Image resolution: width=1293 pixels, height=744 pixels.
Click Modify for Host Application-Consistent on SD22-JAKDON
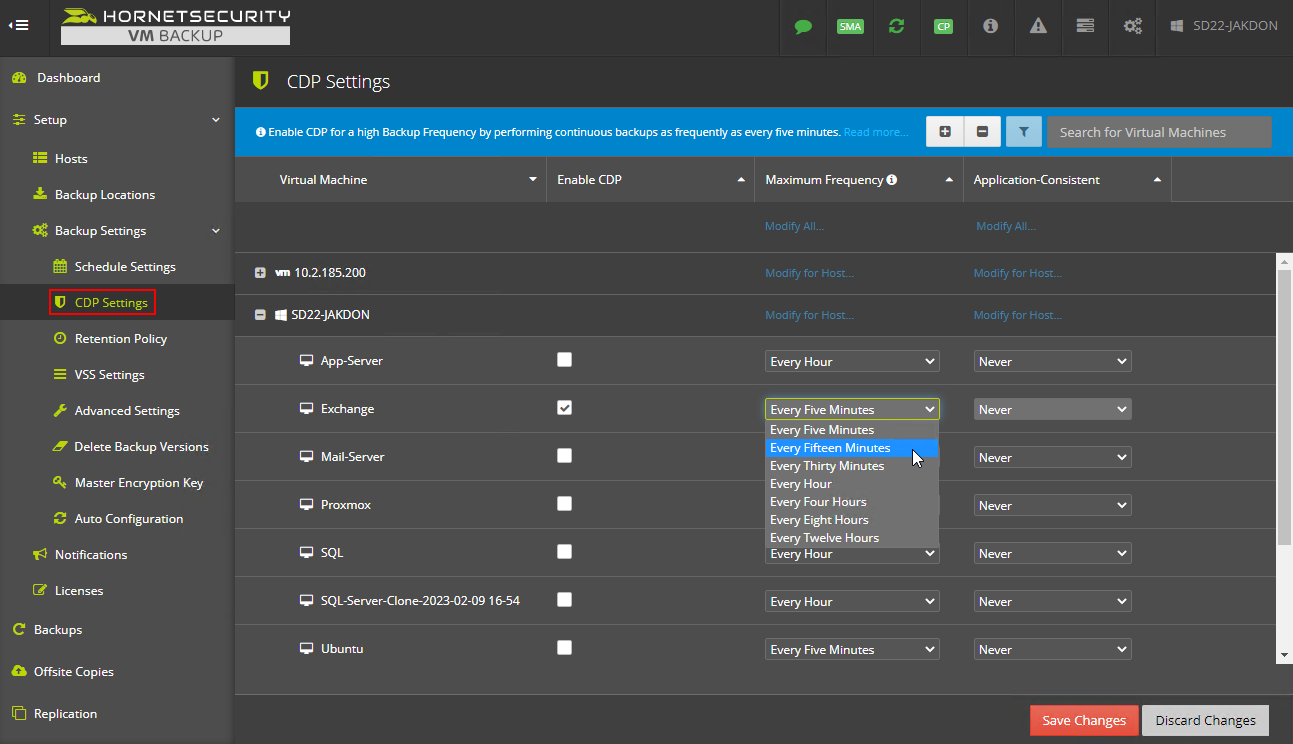1018,315
